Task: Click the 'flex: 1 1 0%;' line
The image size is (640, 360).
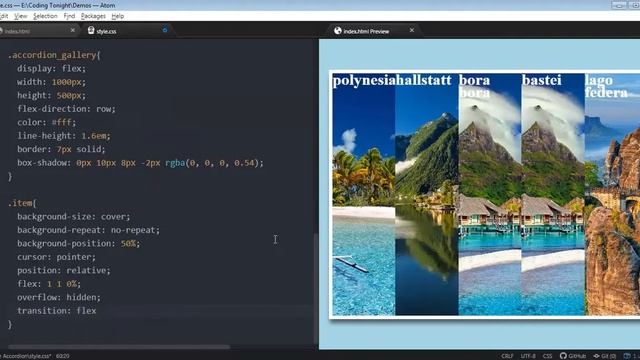Action: click(49, 284)
